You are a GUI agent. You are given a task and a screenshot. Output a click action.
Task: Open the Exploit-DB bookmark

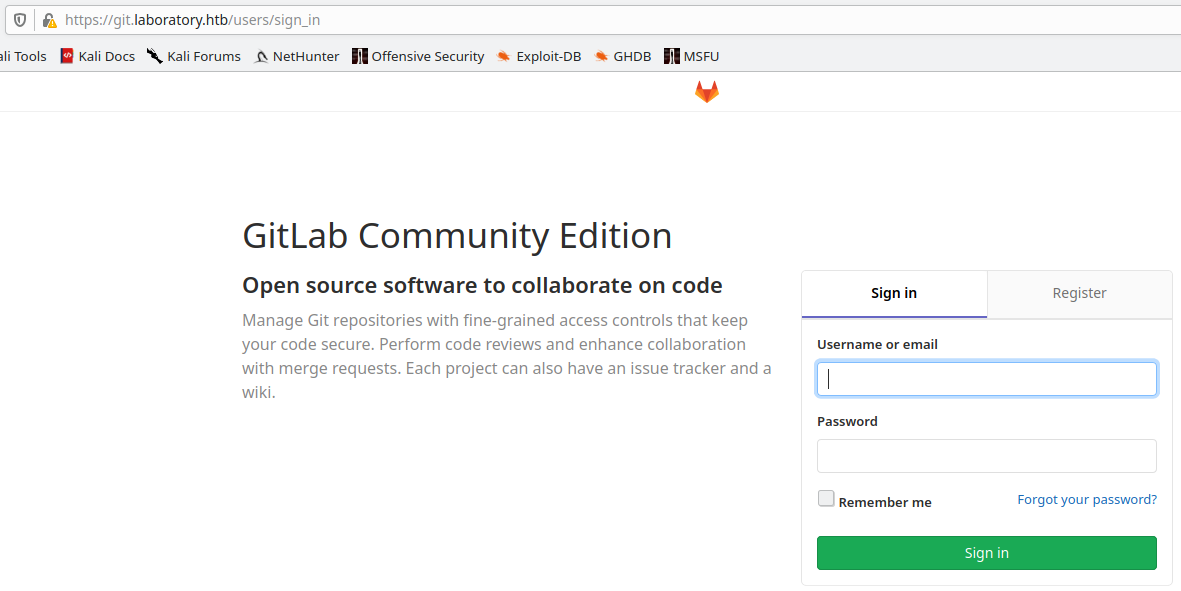(x=538, y=56)
